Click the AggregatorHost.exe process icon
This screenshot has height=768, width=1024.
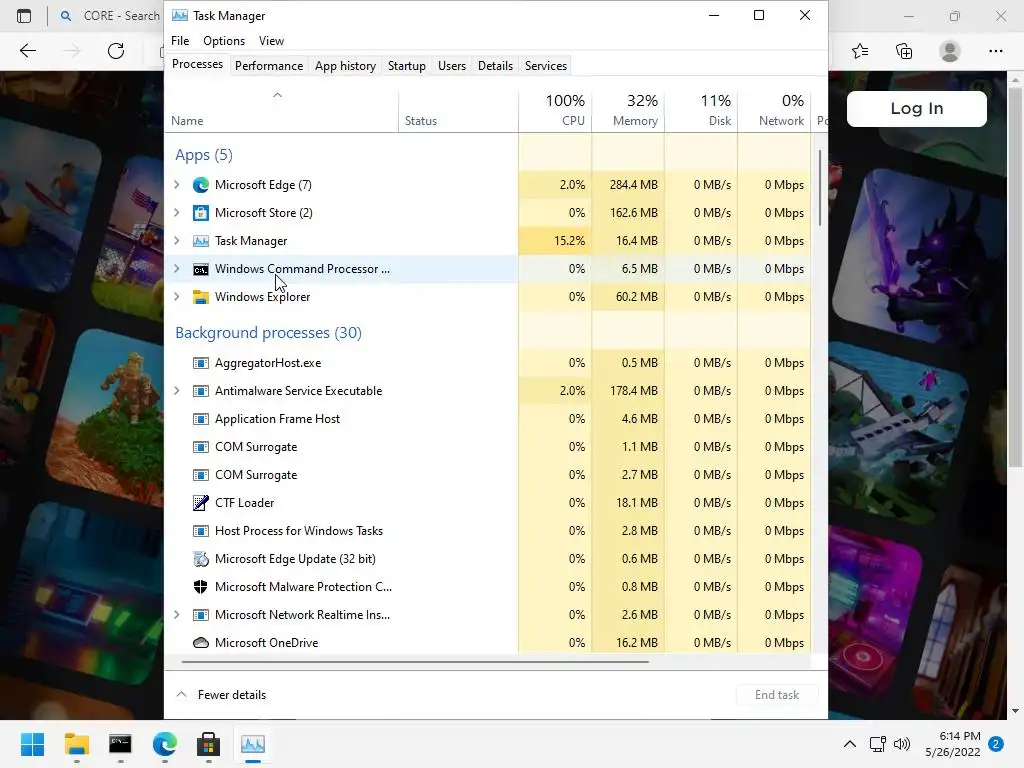[x=200, y=363]
